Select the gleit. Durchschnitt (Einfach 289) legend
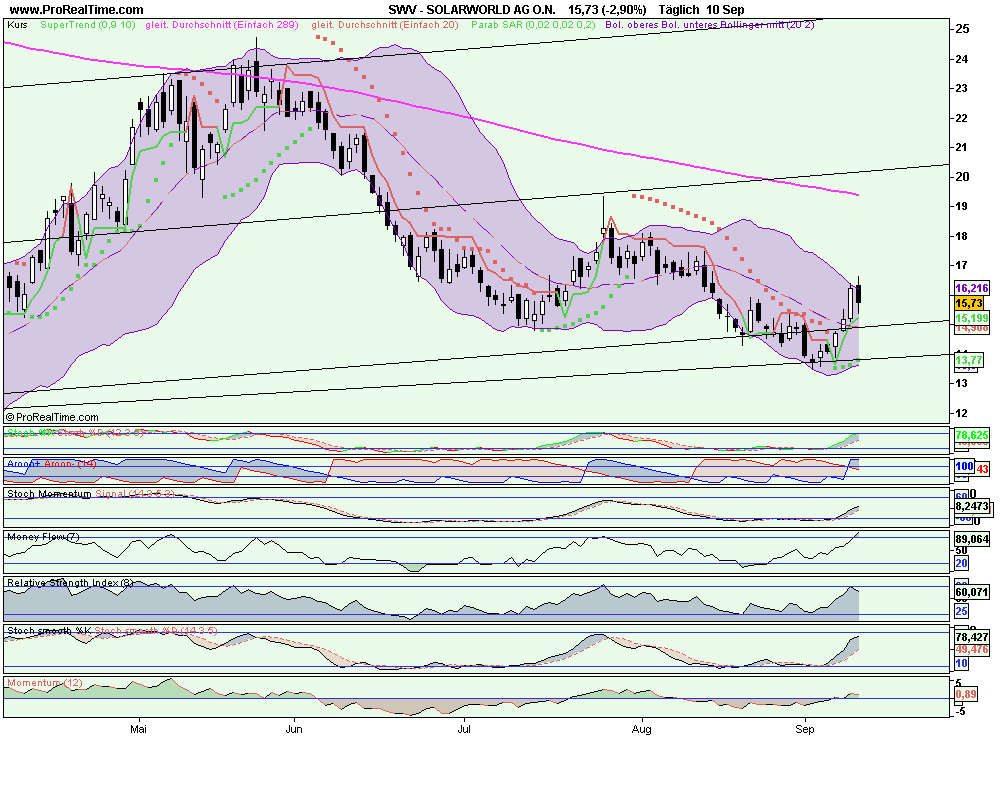This screenshot has height=800, width=1000. click(221, 25)
